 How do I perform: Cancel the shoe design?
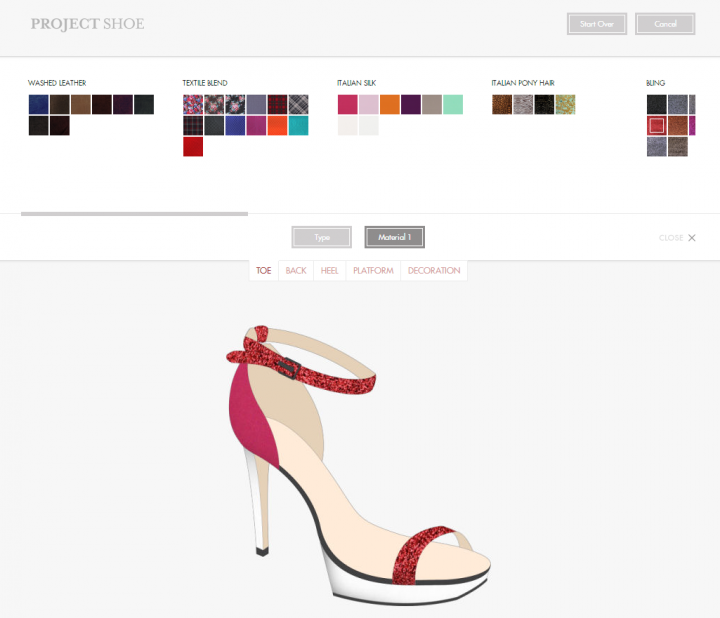click(x=665, y=24)
